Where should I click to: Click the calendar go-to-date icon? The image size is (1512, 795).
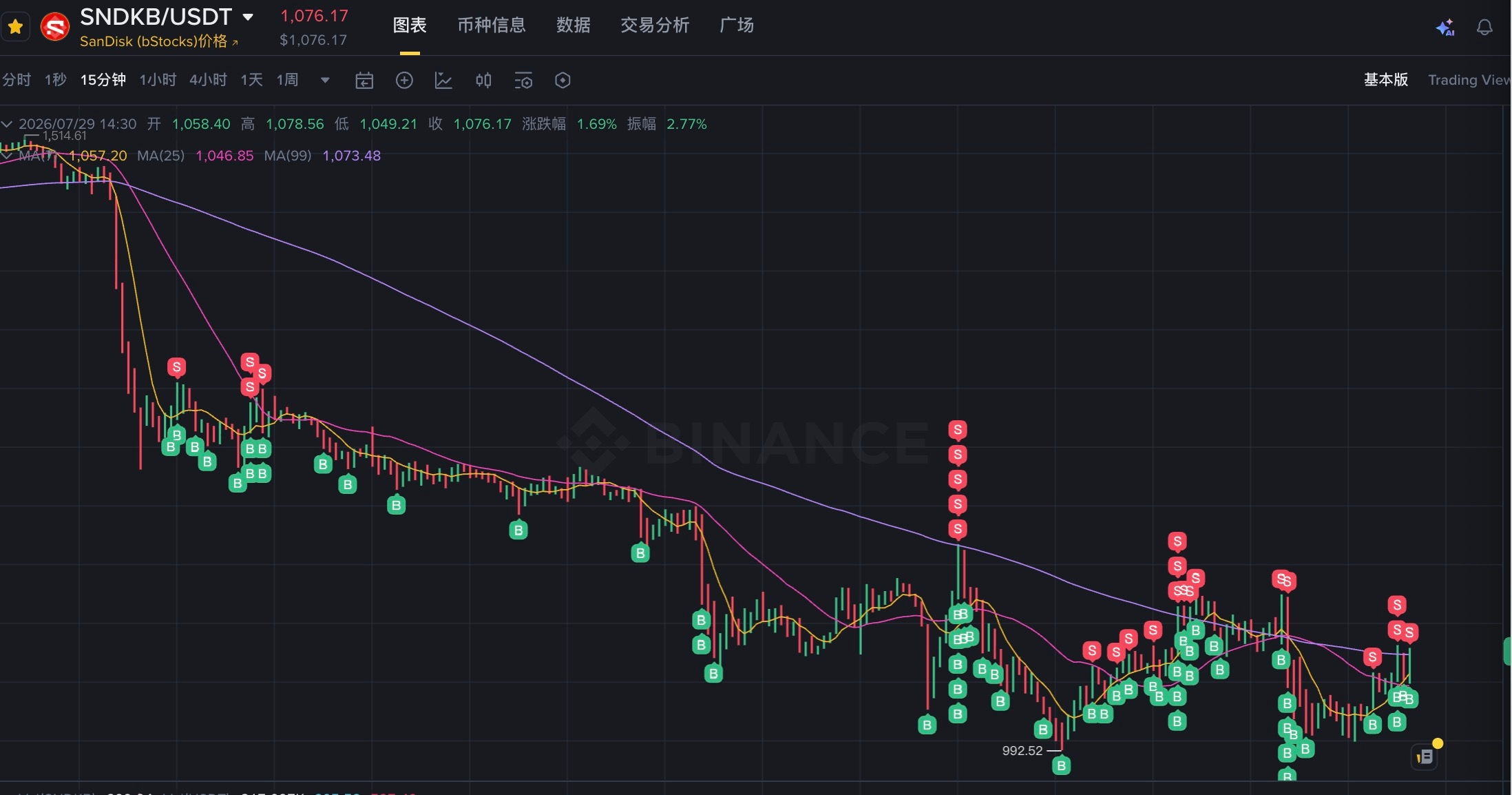pyautogui.click(x=364, y=81)
